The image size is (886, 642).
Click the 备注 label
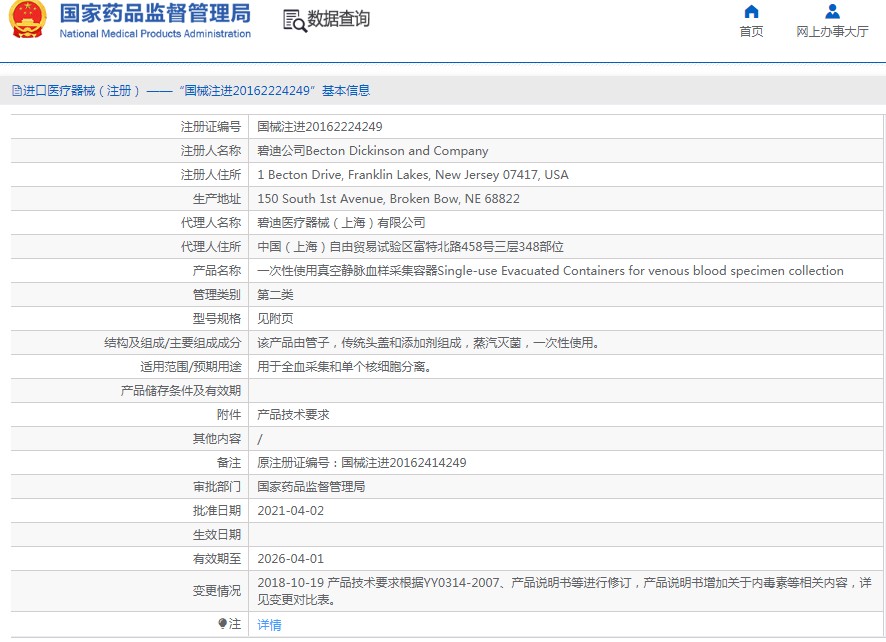[x=229, y=463]
